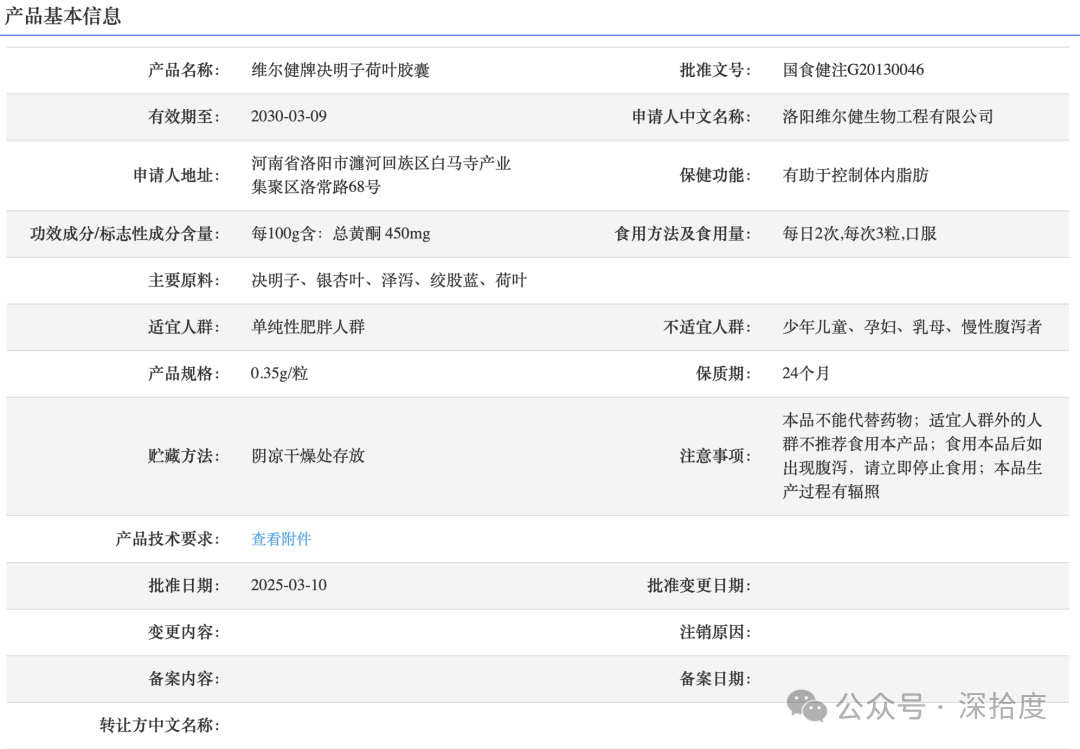
Task: Select the label 食用方法及食用量:
Action: [683, 234]
